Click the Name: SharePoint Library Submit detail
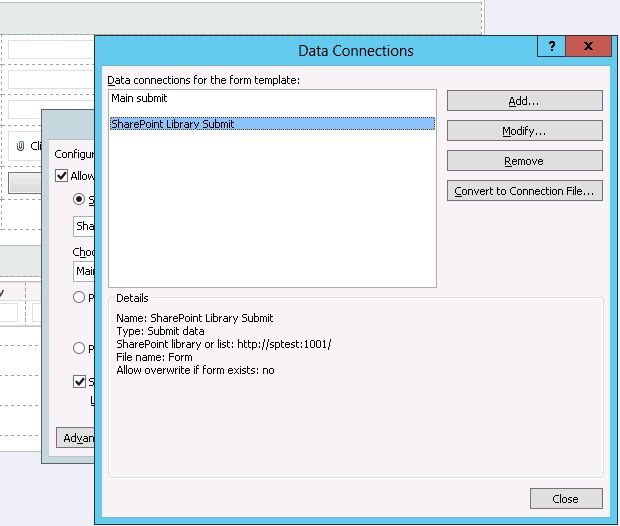 point(195,318)
